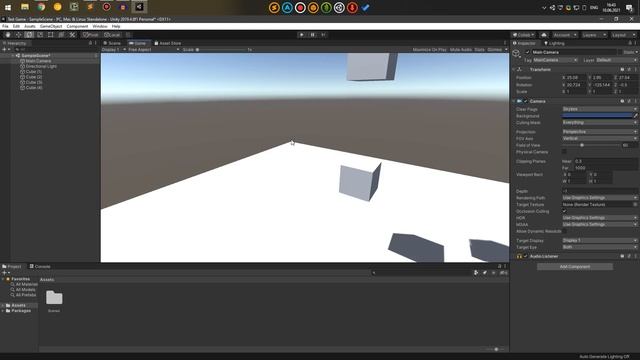The width and height of the screenshot is (640, 360).
Task: Open the game object icon picker in Inspector
Action: click(517, 54)
